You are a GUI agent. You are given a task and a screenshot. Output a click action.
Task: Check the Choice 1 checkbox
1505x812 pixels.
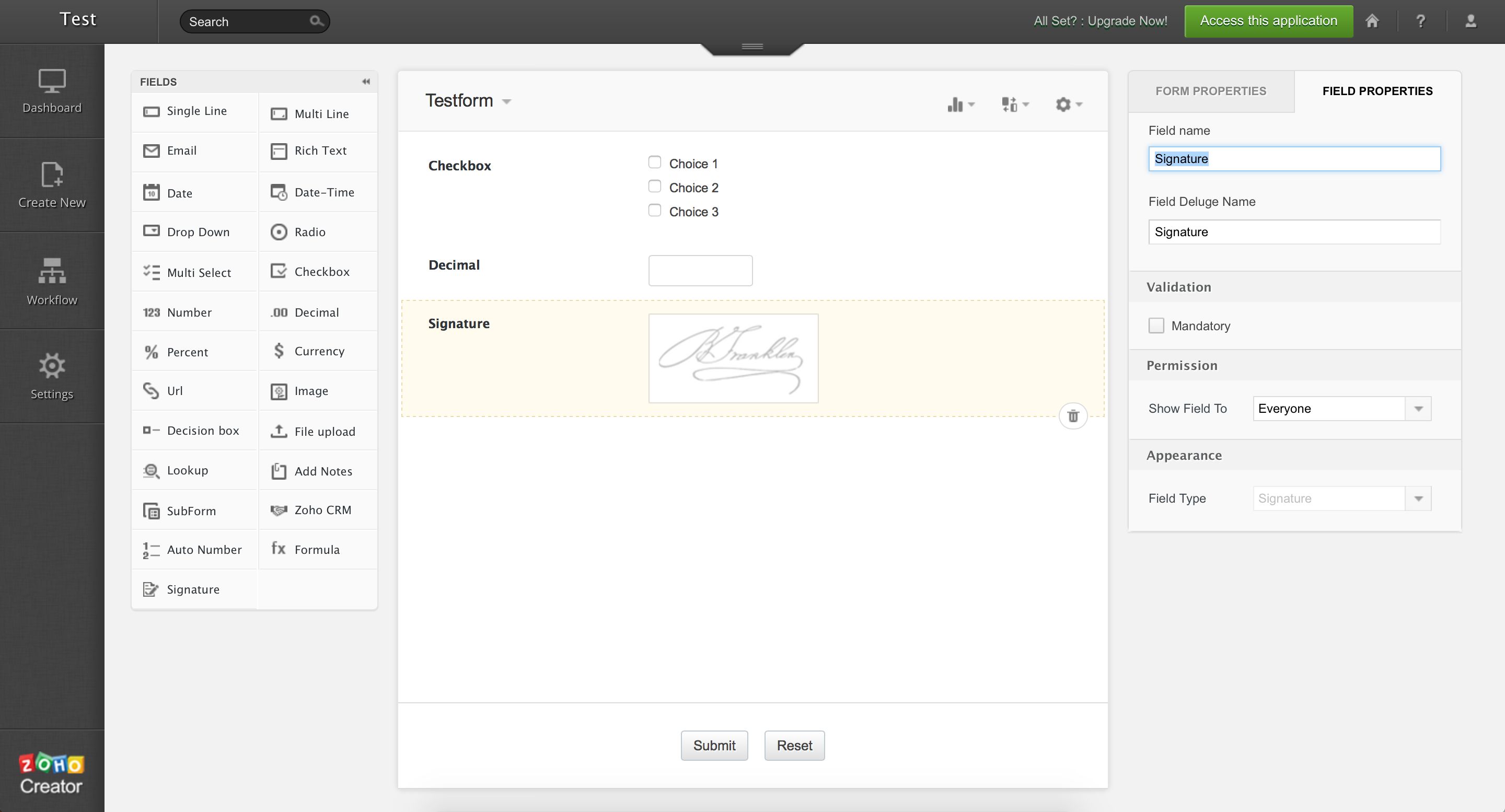(x=654, y=163)
